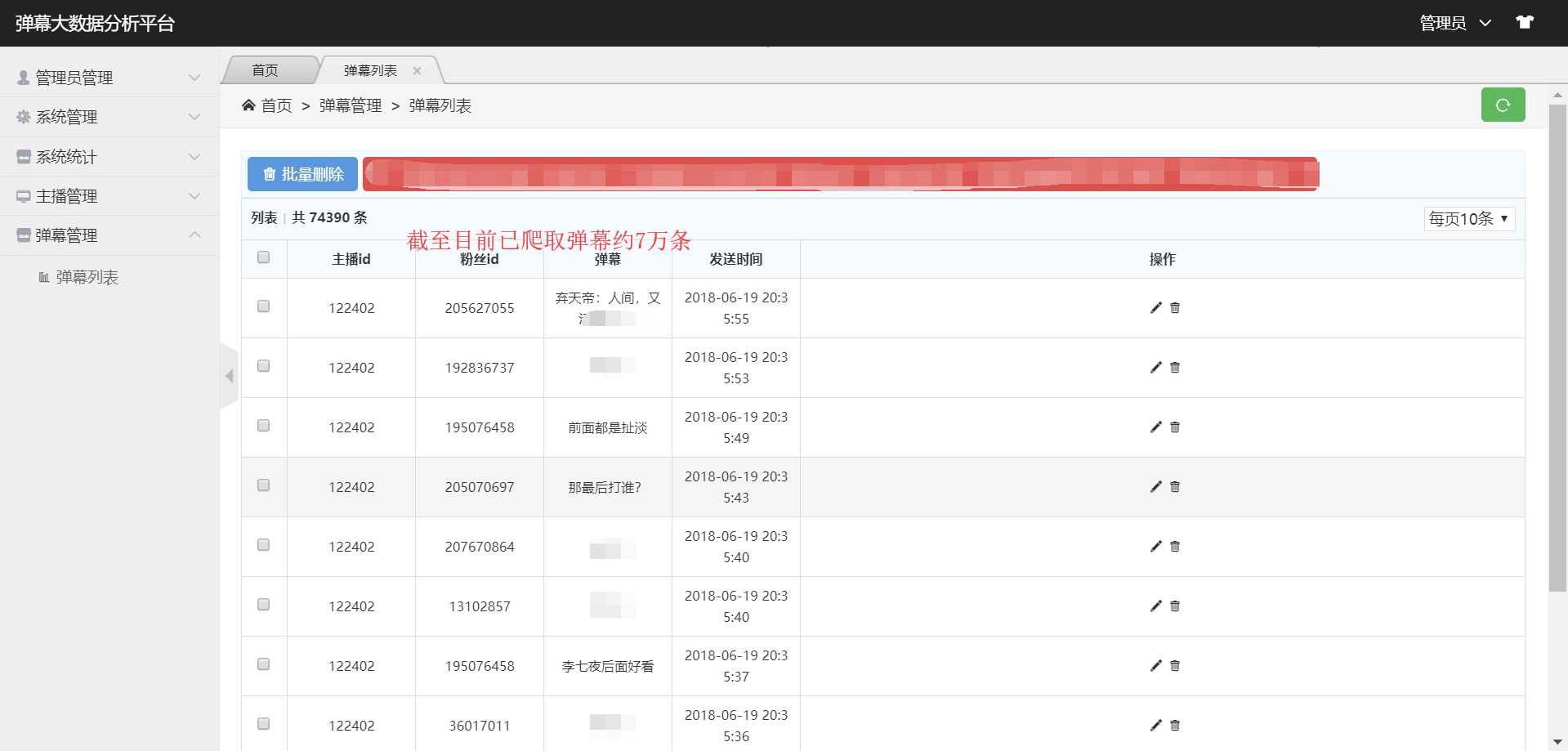Click the vertical scrollbar thumb
Viewport: 1568px width, 751px height.
point(1557,347)
